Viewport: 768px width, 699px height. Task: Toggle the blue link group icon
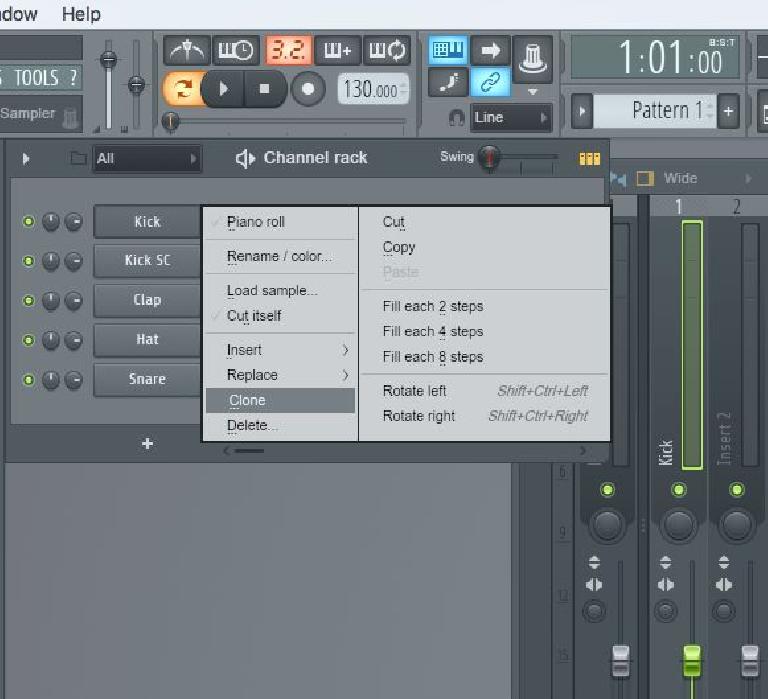(x=490, y=82)
